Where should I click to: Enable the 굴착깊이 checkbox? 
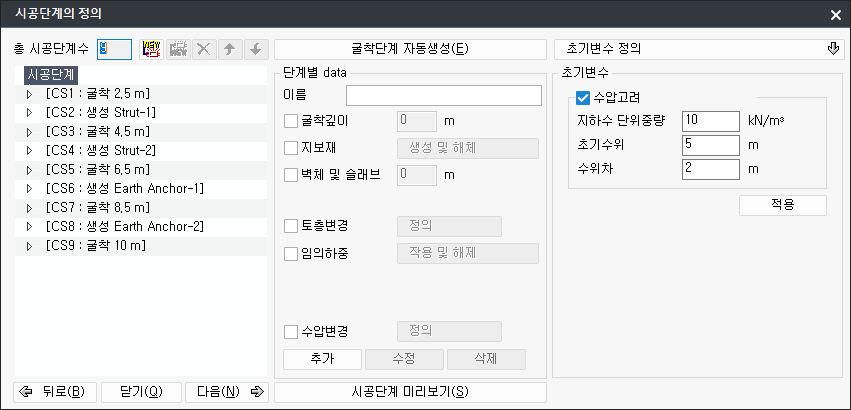[x=292, y=122]
